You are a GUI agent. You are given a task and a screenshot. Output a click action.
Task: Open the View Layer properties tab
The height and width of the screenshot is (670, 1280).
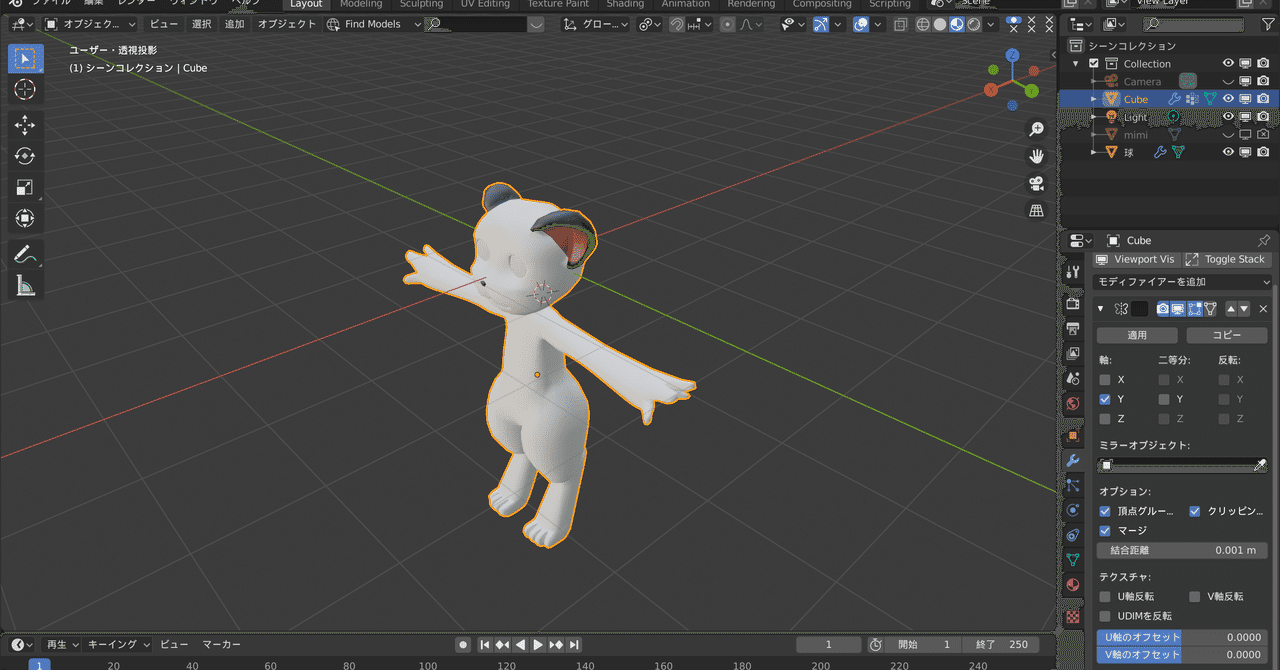click(1073, 353)
